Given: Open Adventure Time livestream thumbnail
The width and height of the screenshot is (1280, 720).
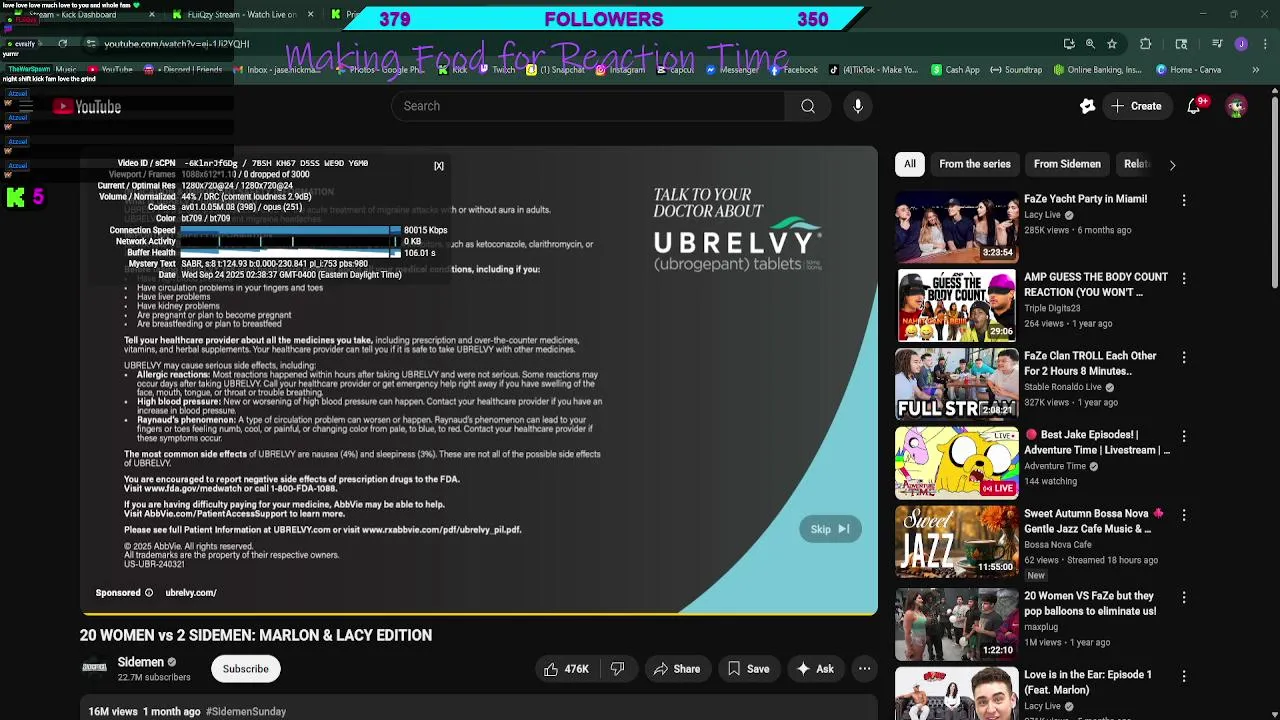Looking at the screenshot, I should (956, 463).
